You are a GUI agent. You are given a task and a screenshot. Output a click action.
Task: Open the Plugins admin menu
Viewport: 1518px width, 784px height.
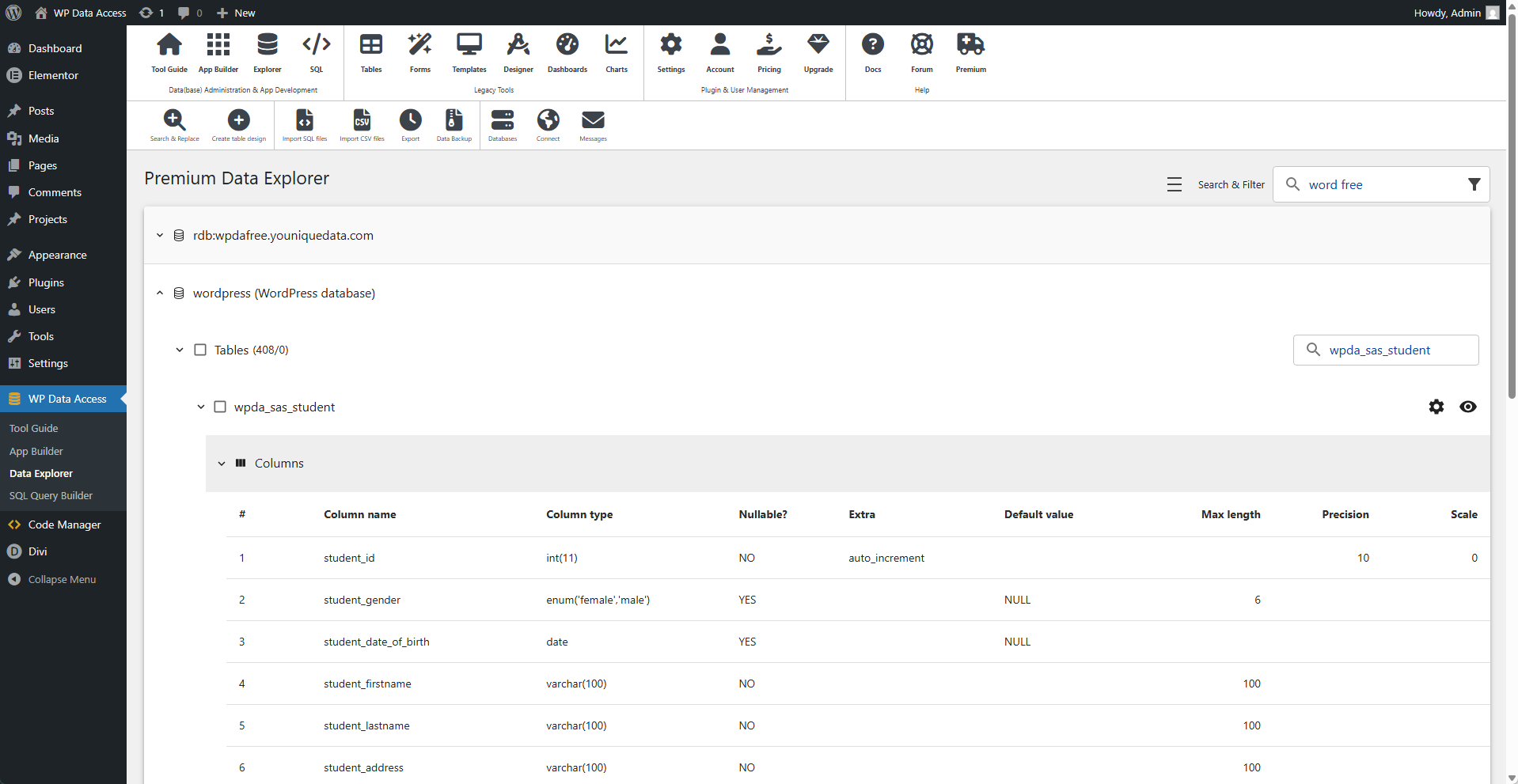click(x=46, y=282)
